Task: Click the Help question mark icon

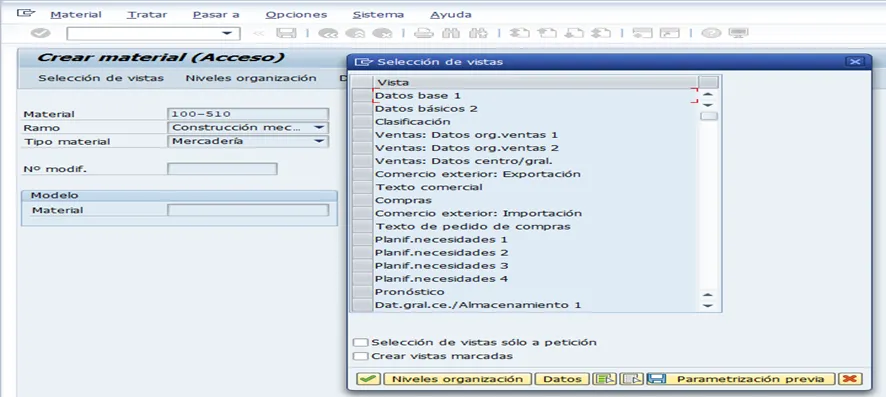Action: [711, 33]
